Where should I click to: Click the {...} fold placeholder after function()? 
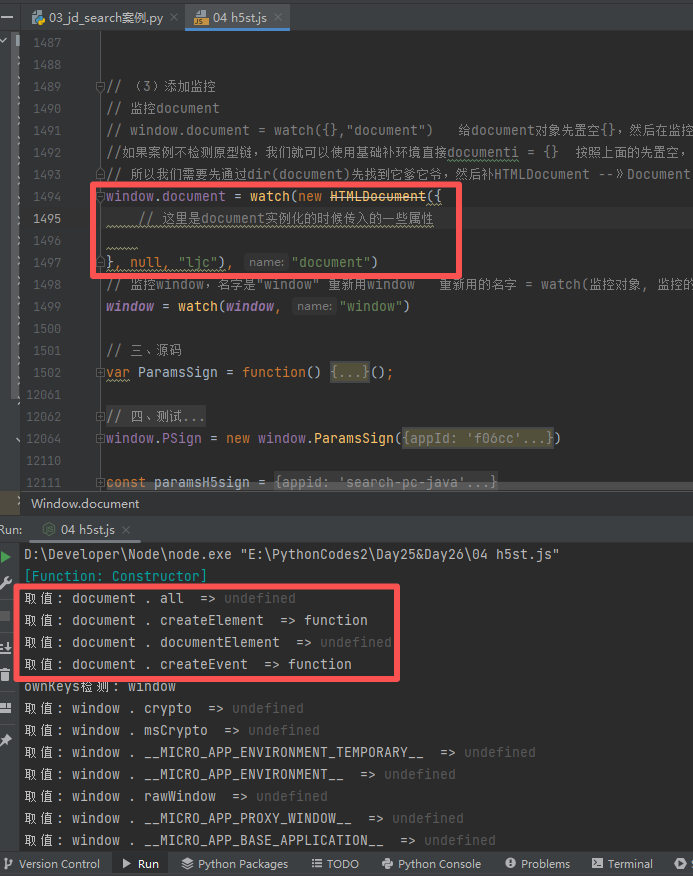point(350,372)
